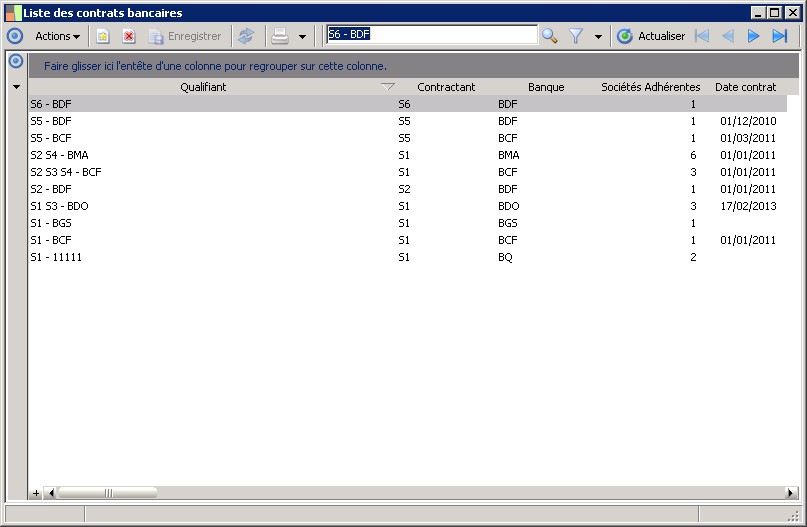Sort by Contractant column header
807x527 pixels.
(446, 87)
